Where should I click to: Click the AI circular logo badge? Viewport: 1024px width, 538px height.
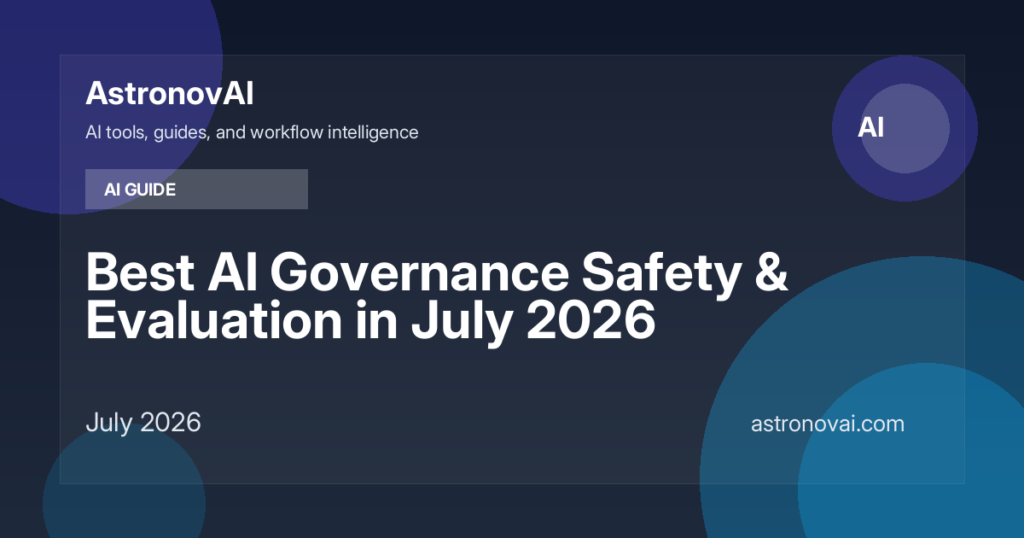904,128
